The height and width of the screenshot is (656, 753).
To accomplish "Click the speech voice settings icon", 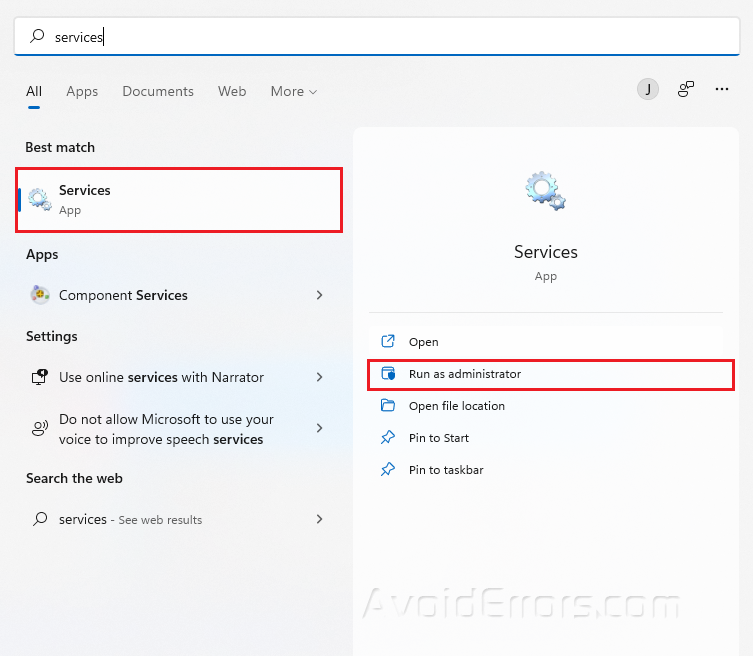I will [x=40, y=429].
